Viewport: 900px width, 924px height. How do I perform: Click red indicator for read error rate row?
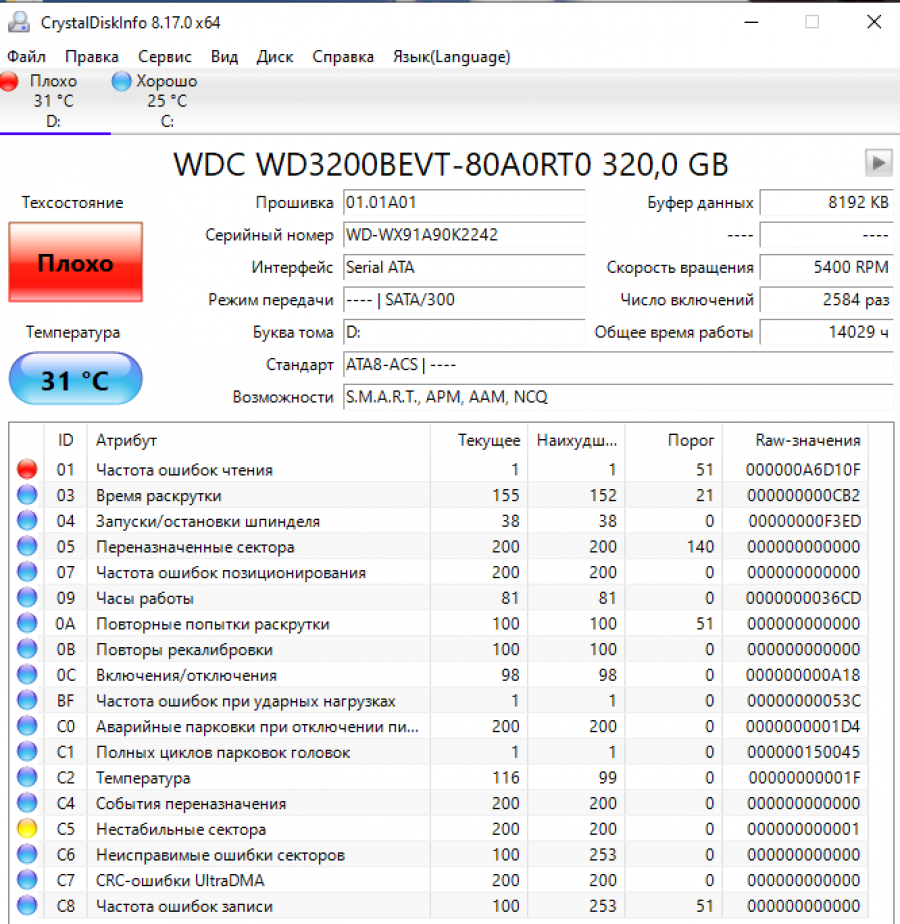tap(27, 470)
